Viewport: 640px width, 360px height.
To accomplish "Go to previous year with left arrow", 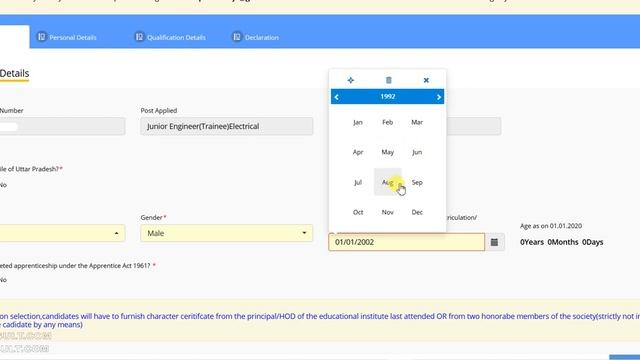I will point(337,97).
